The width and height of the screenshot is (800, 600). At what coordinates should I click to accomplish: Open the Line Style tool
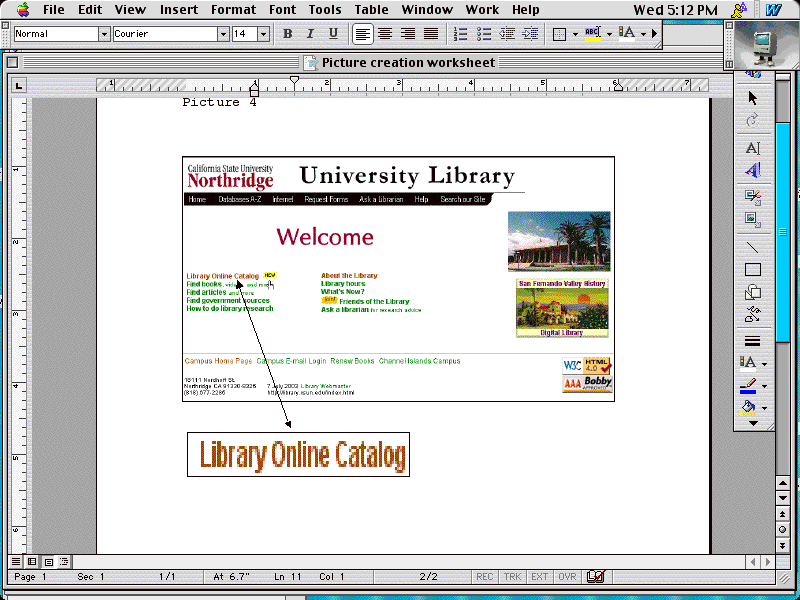point(753,341)
